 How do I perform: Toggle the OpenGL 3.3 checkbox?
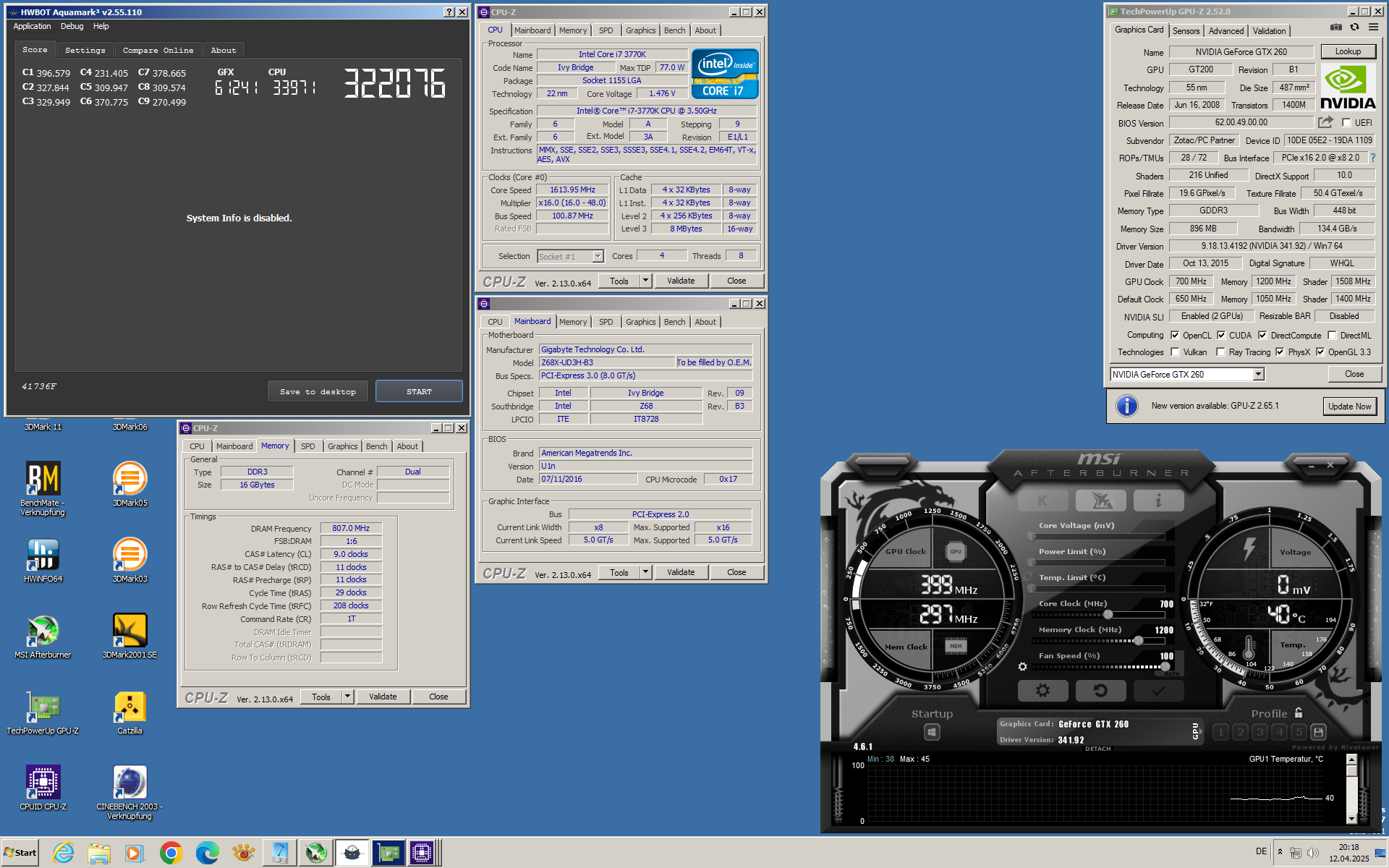point(1320,352)
